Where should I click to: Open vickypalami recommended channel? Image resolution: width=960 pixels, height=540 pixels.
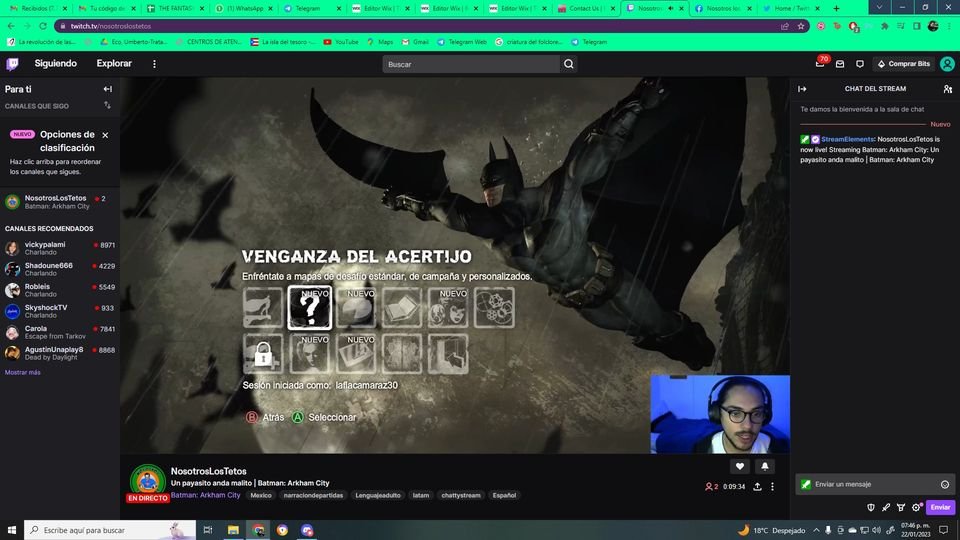(x=59, y=248)
